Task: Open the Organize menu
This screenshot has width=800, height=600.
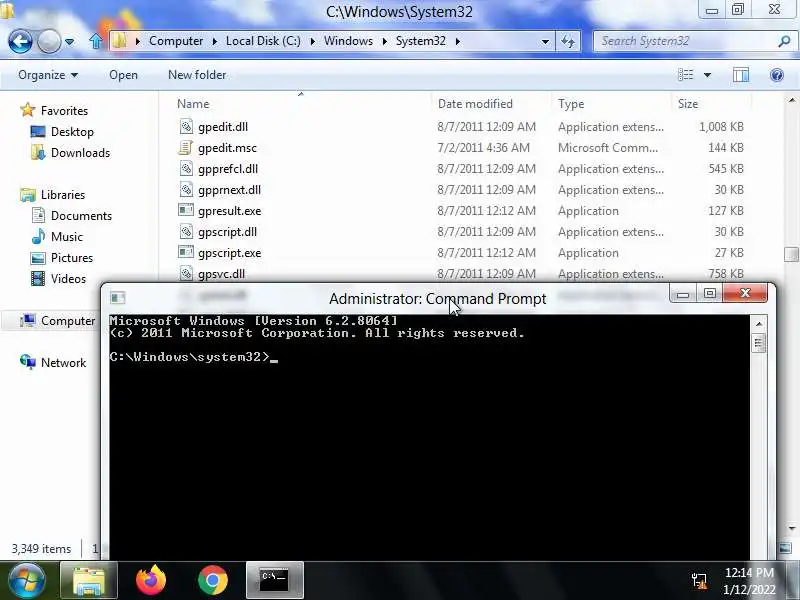Action: pyautogui.click(x=48, y=75)
